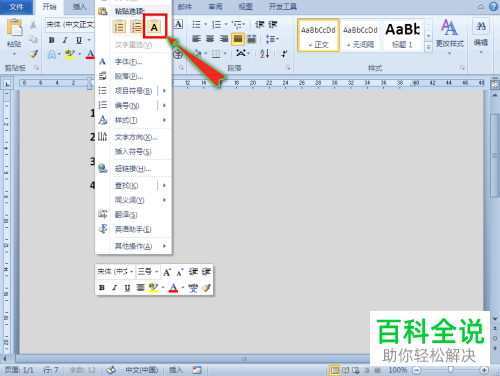This screenshot has width=500, height=376.
Task: Click the 更改样式 button
Action: 450,36
